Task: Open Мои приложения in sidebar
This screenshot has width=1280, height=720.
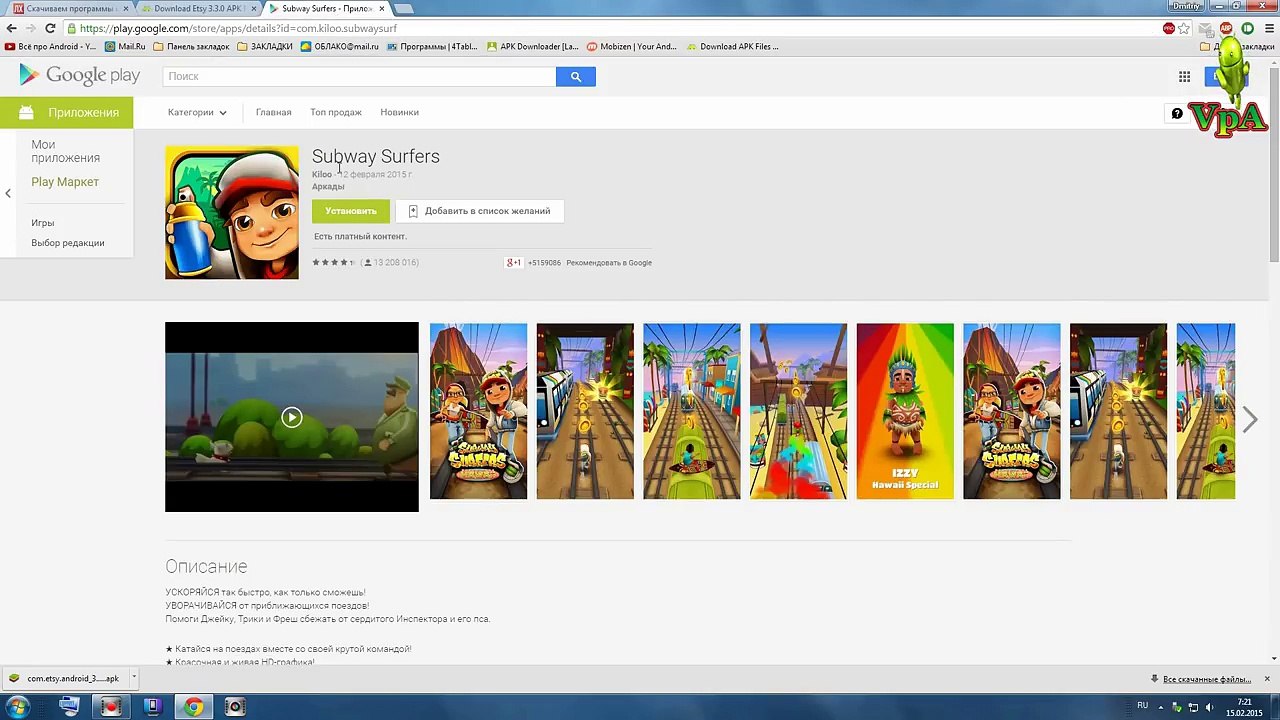Action: 65,151
